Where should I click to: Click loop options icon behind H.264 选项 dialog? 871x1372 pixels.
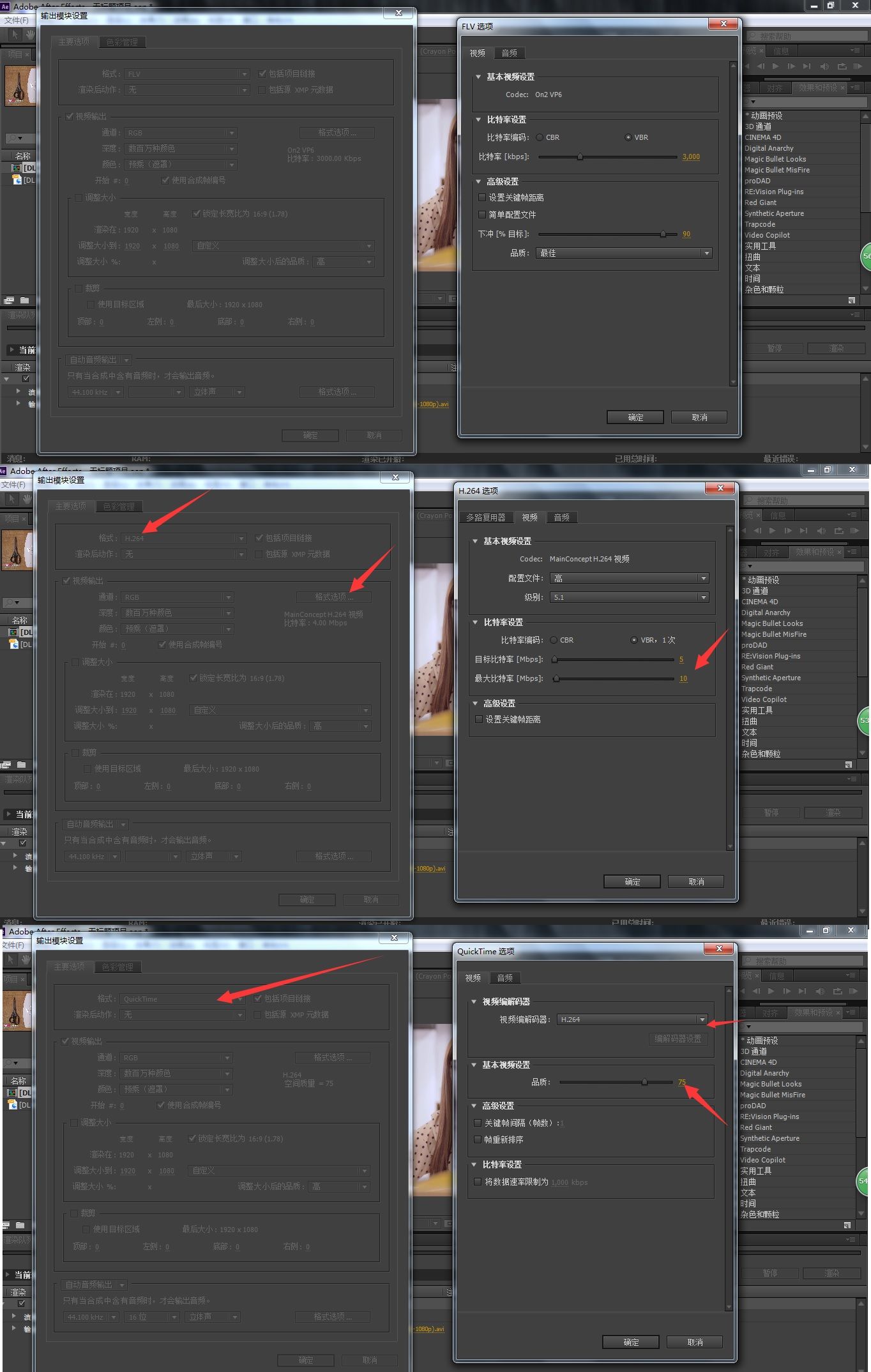coord(838,530)
